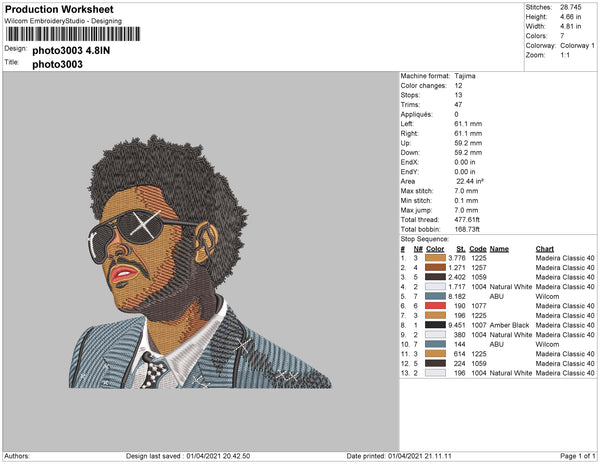The image size is (600, 464).
Task: Click the code 1257 cell
Action: [x=479, y=268]
